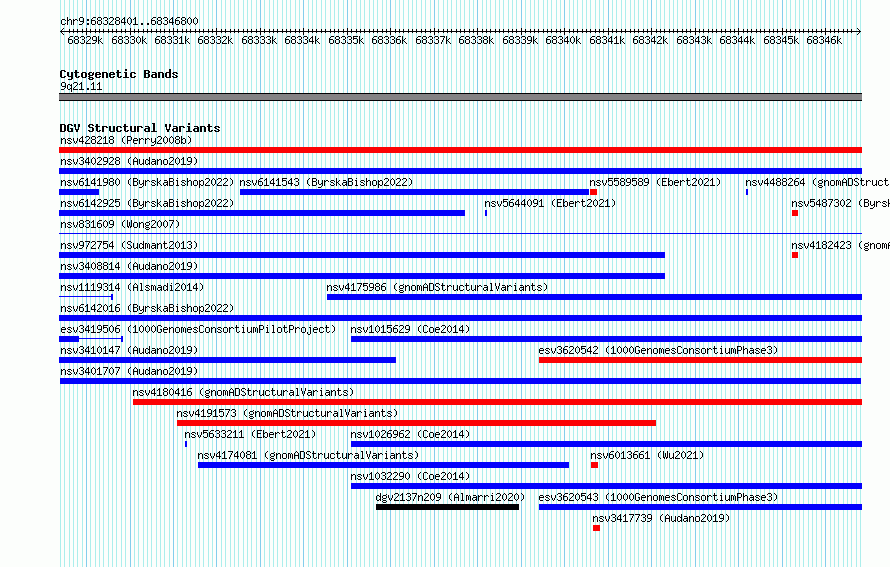Click the nsv972754 (Sudmant2013) label

coord(129,245)
